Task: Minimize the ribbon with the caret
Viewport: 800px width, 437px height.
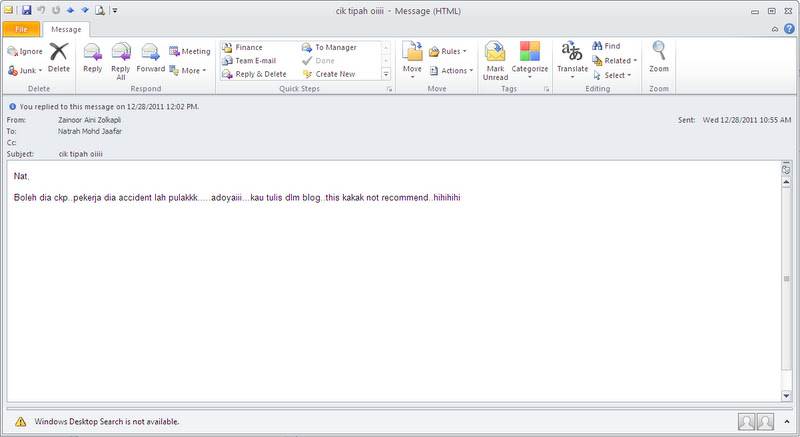Action: [774, 29]
